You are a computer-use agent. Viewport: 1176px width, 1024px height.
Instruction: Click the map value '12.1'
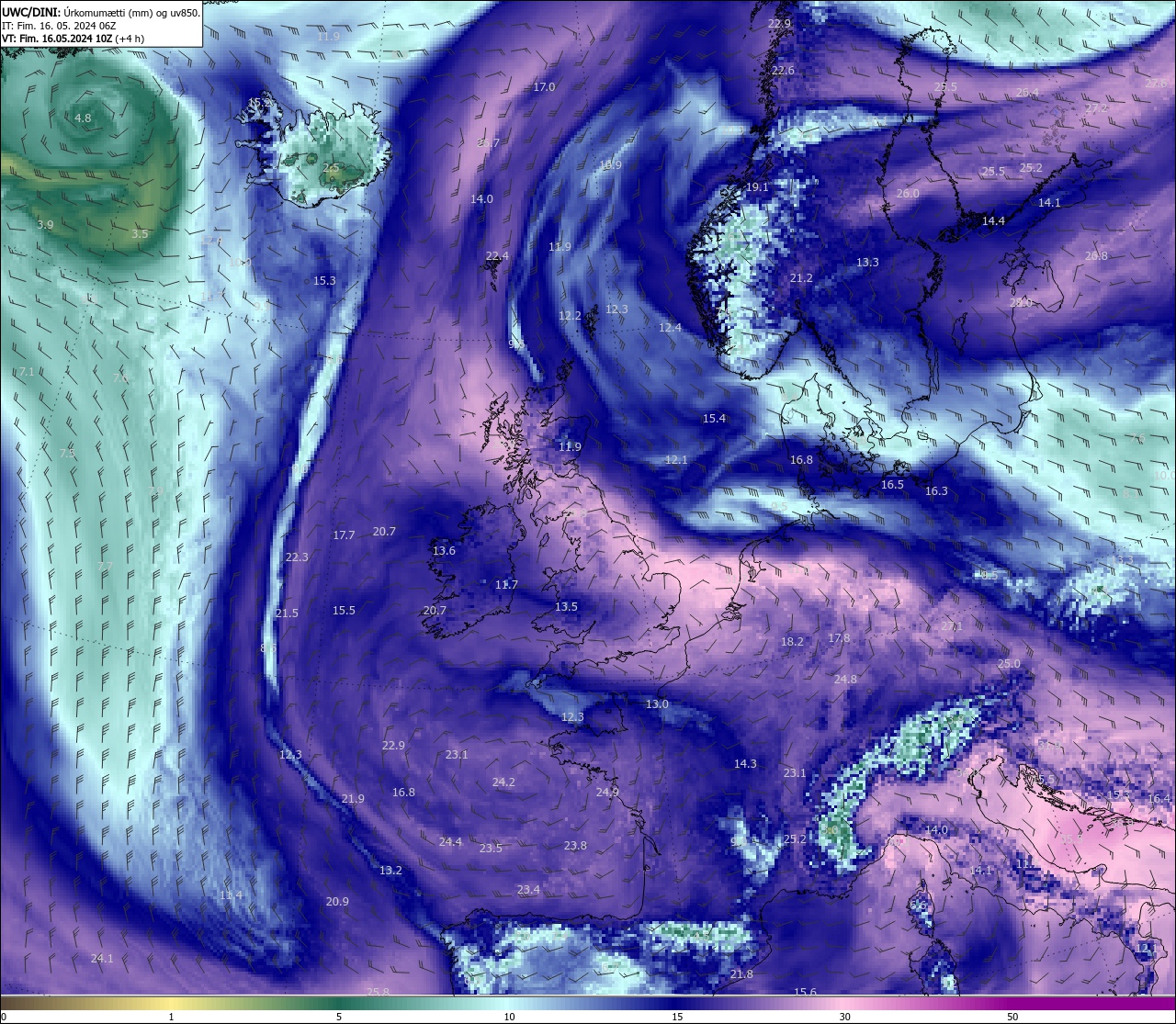tap(676, 459)
